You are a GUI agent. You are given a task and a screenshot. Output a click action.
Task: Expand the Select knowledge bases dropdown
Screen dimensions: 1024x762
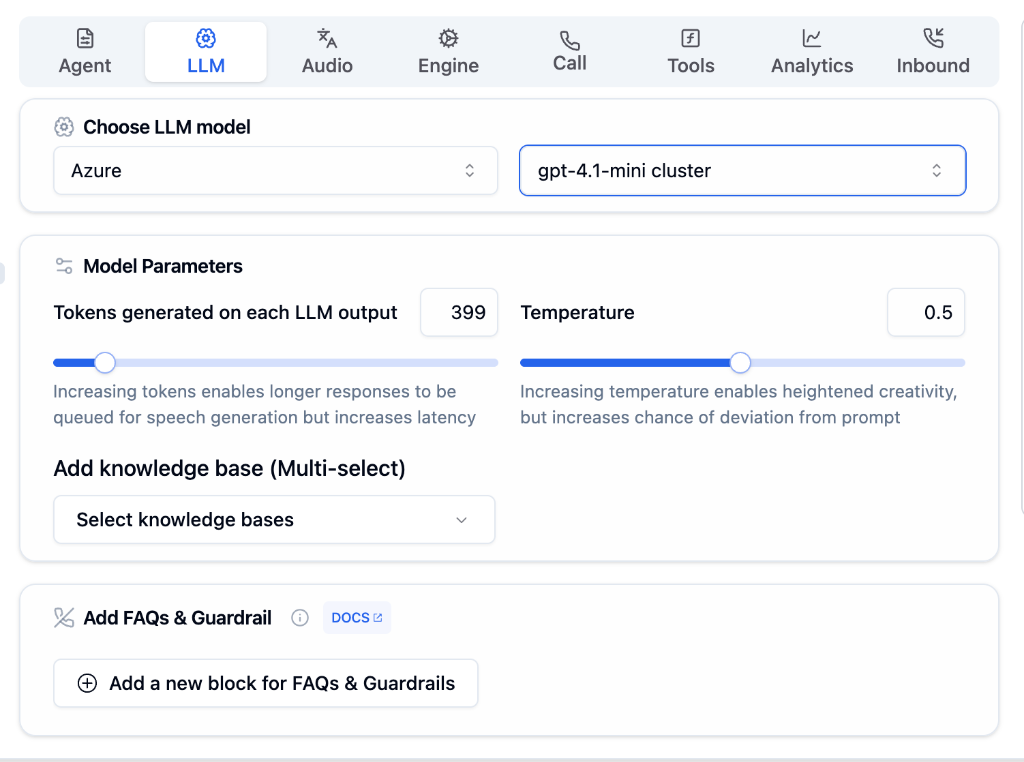(x=274, y=519)
